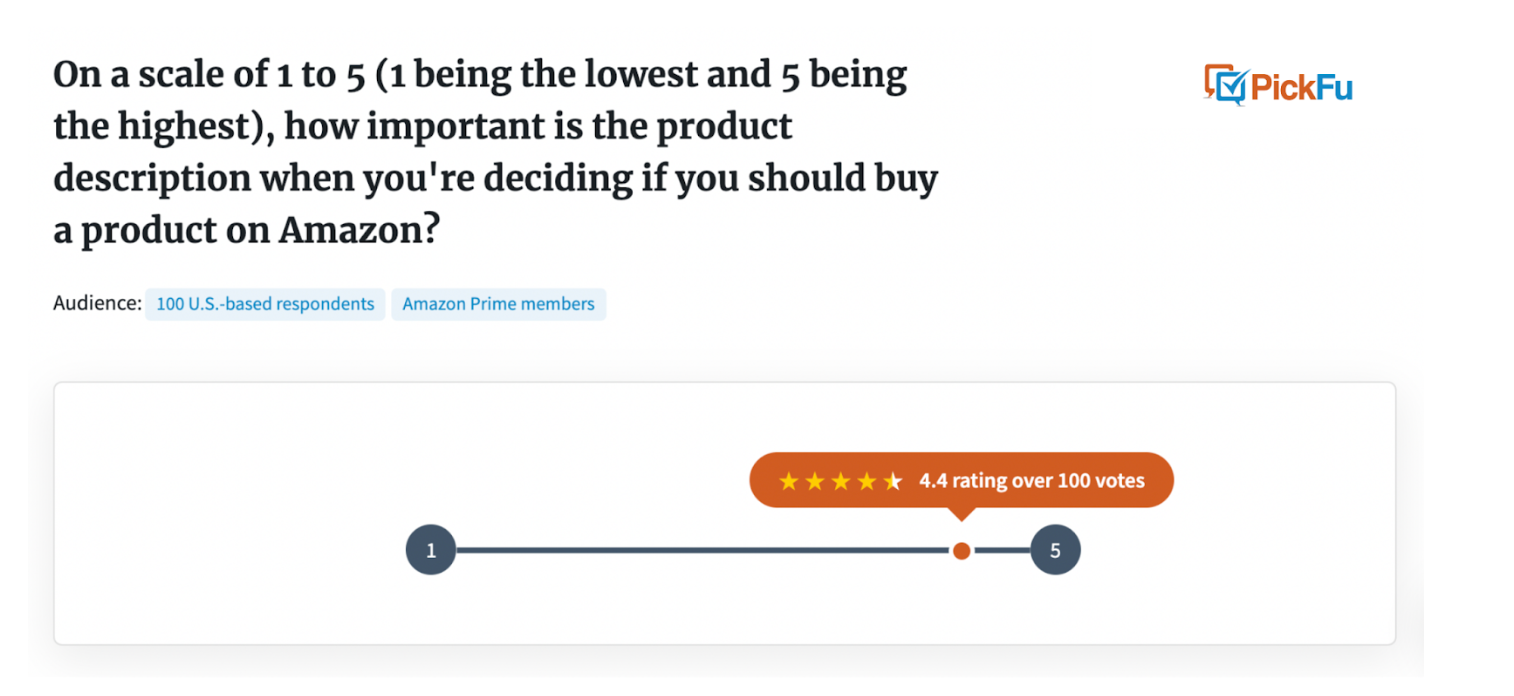
Task: Open the 'Amazon Prime members' audience tag
Action: pos(498,304)
